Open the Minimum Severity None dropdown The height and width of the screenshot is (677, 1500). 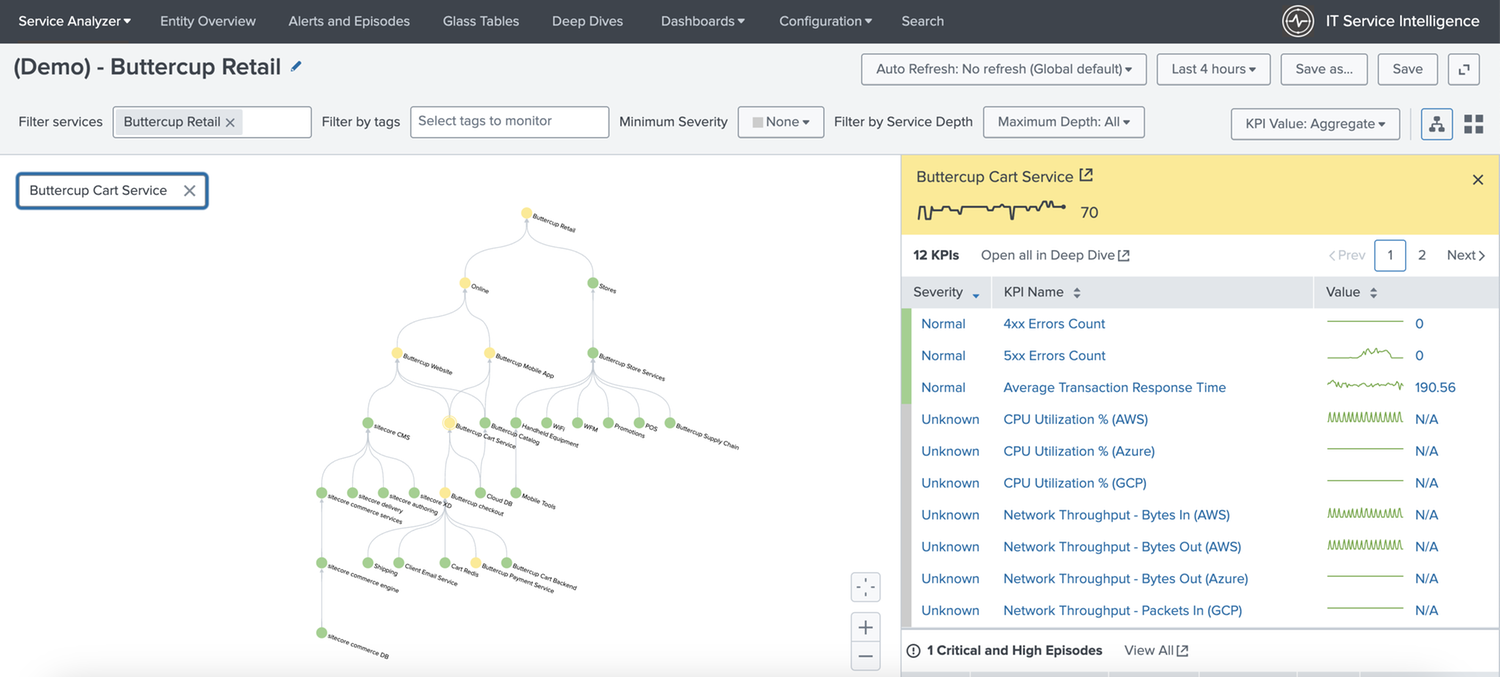780,122
